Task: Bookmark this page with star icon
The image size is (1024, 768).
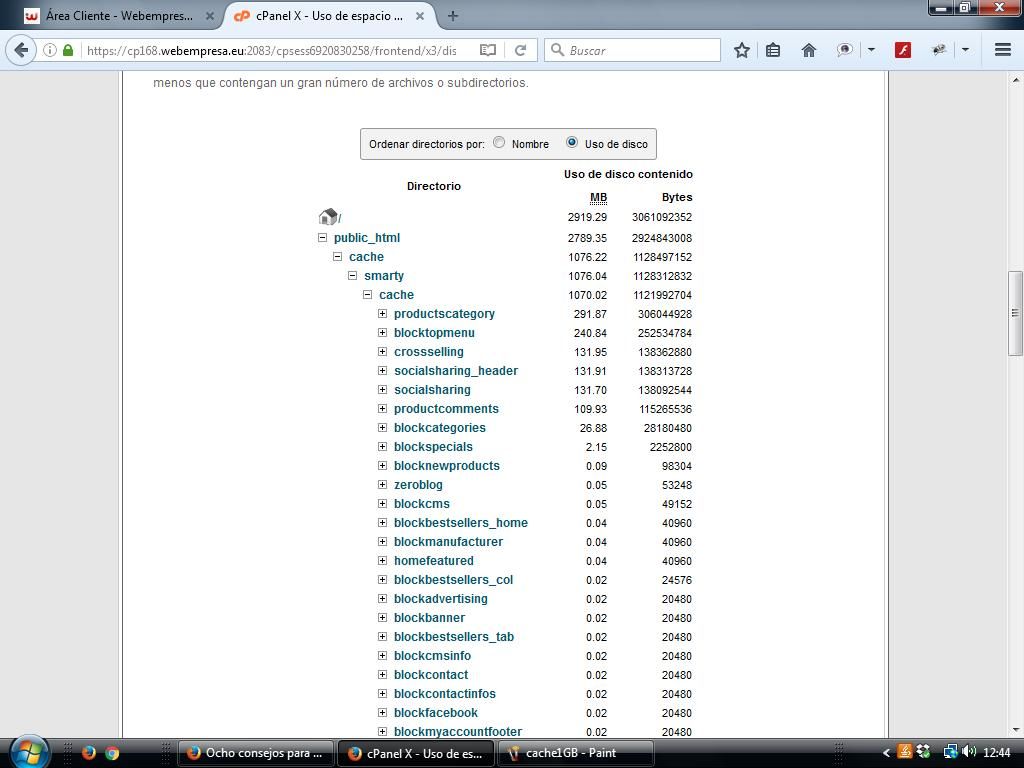Action: [x=741, y=50]
